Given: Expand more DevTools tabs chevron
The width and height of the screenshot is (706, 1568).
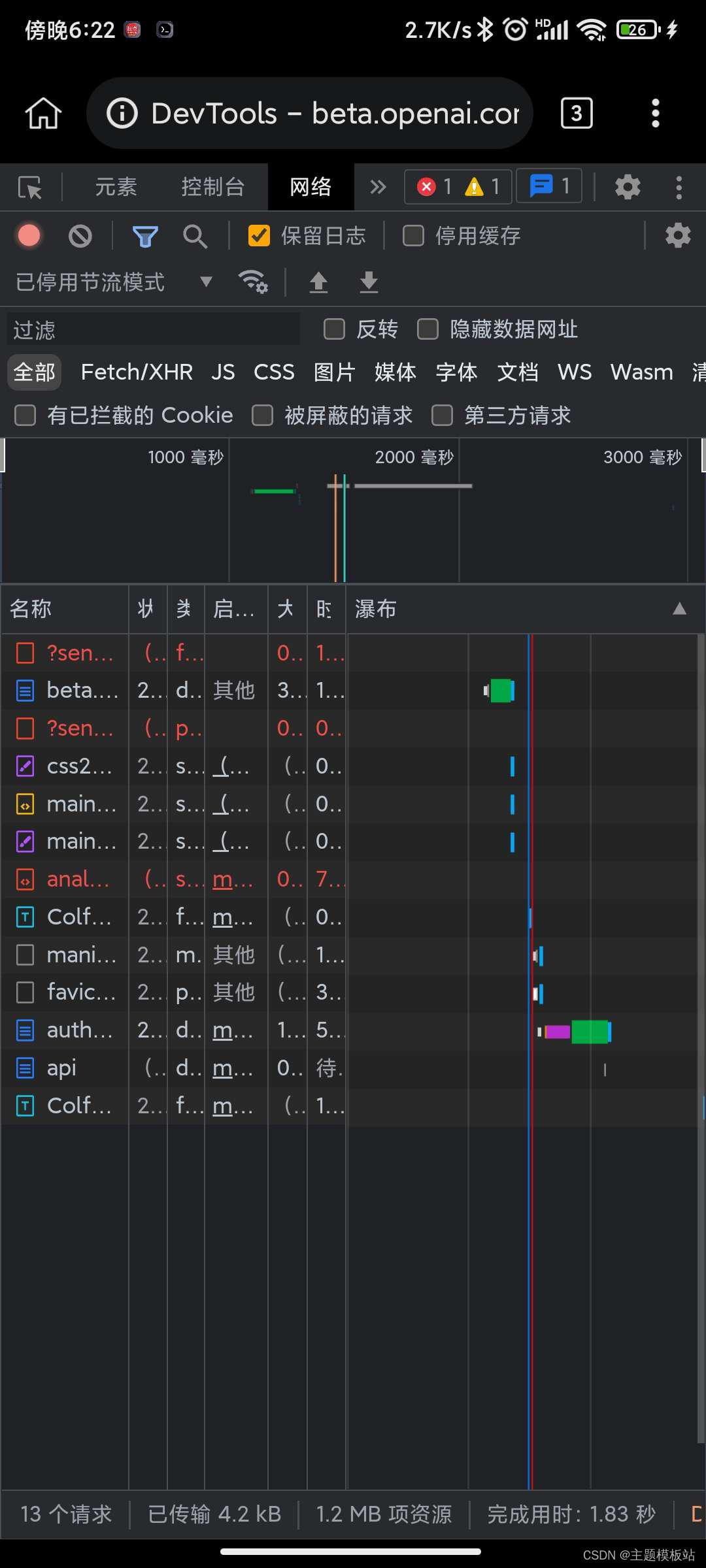Looking at the screenshot, I should (x=378, y=188).
